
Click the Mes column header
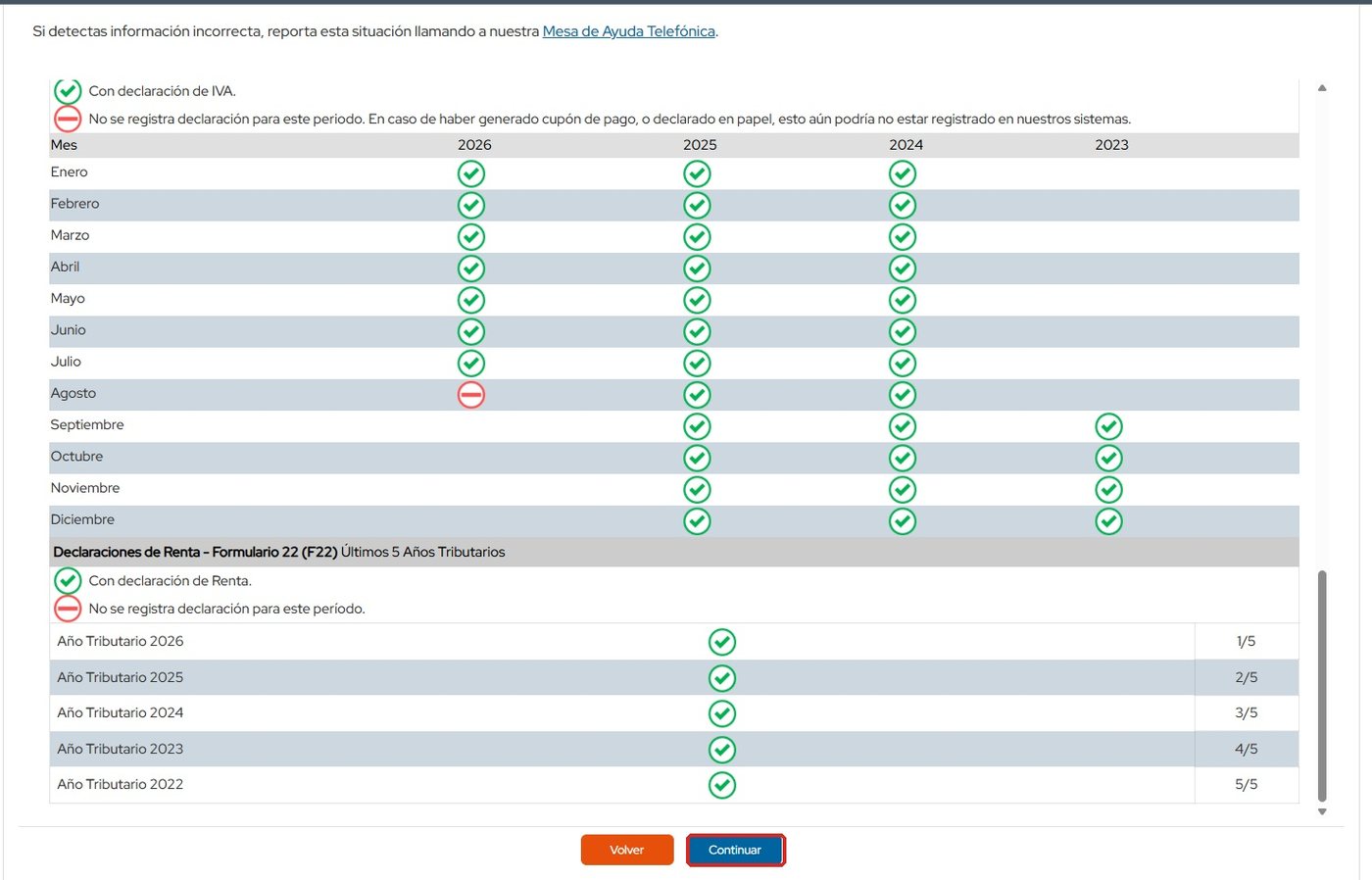(x=64, y=145)
